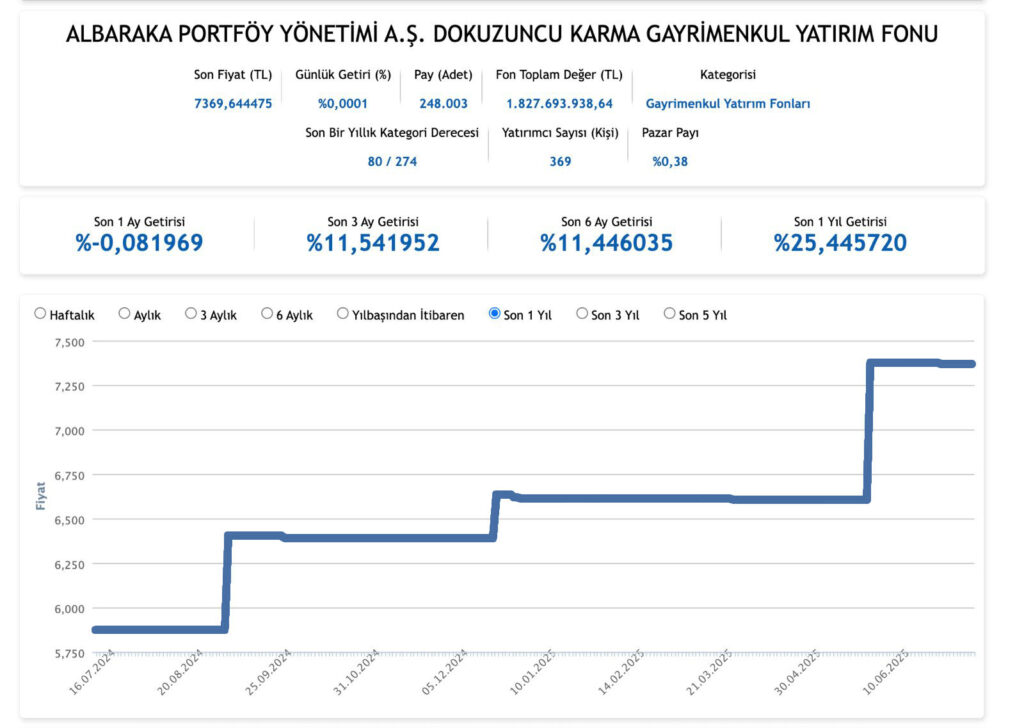
Task: Click the Yatırımcı Sayısı (Kişi) label
Action: (560, 133)
